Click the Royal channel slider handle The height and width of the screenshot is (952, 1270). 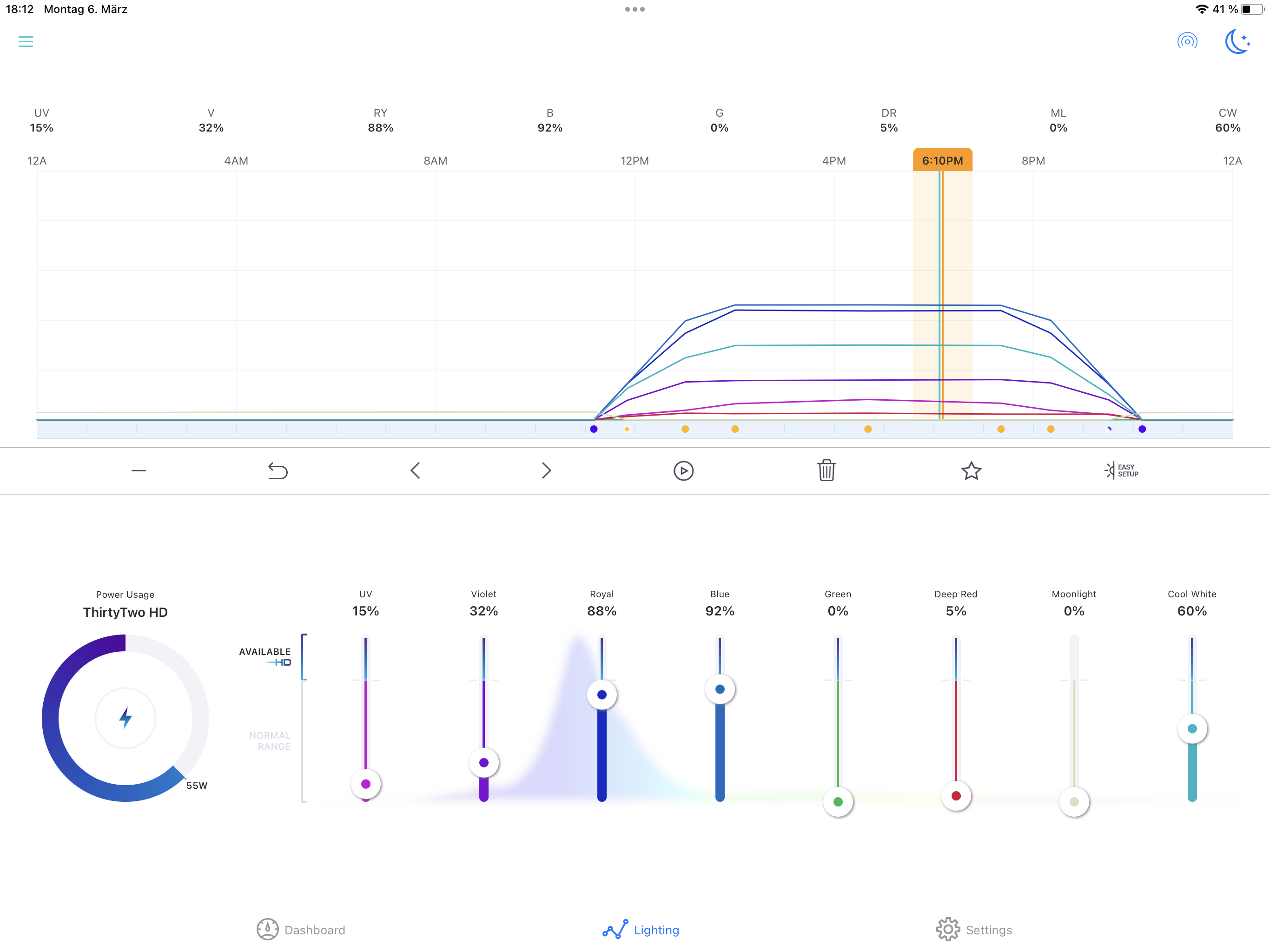(602, 695)
